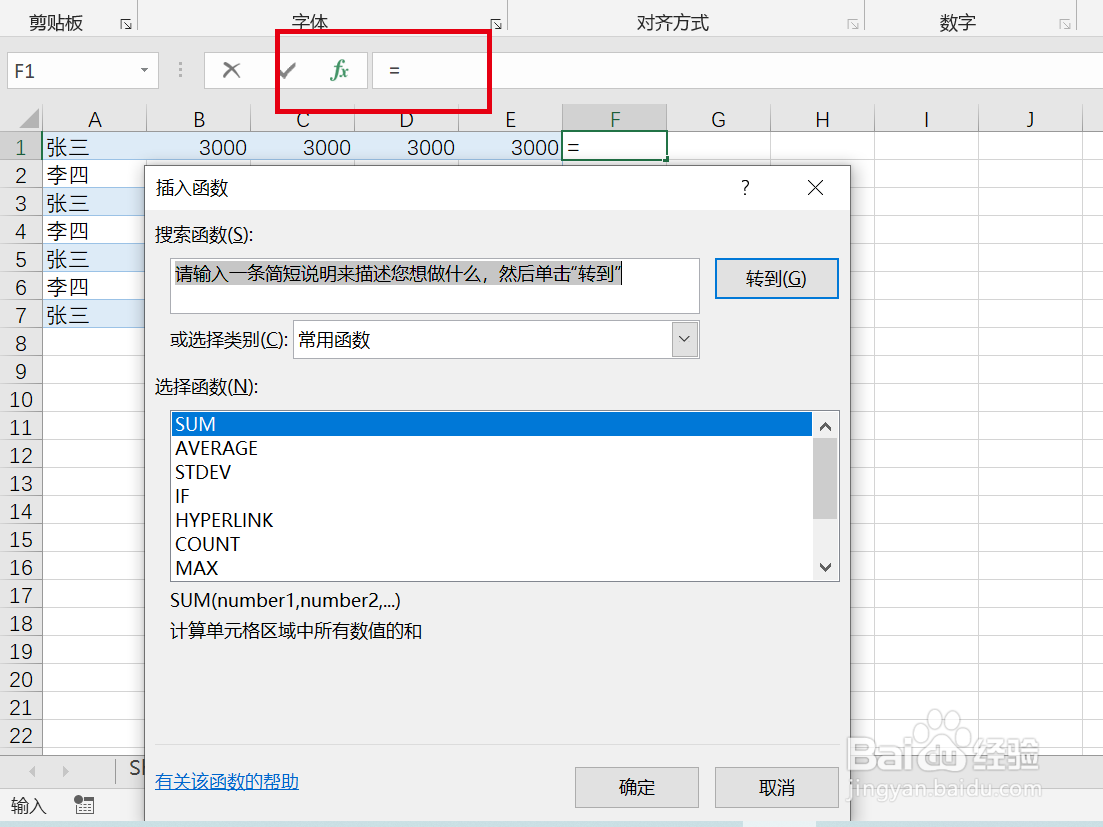
Task: Click the fx Insert Function icon
Action: point(340,70)
